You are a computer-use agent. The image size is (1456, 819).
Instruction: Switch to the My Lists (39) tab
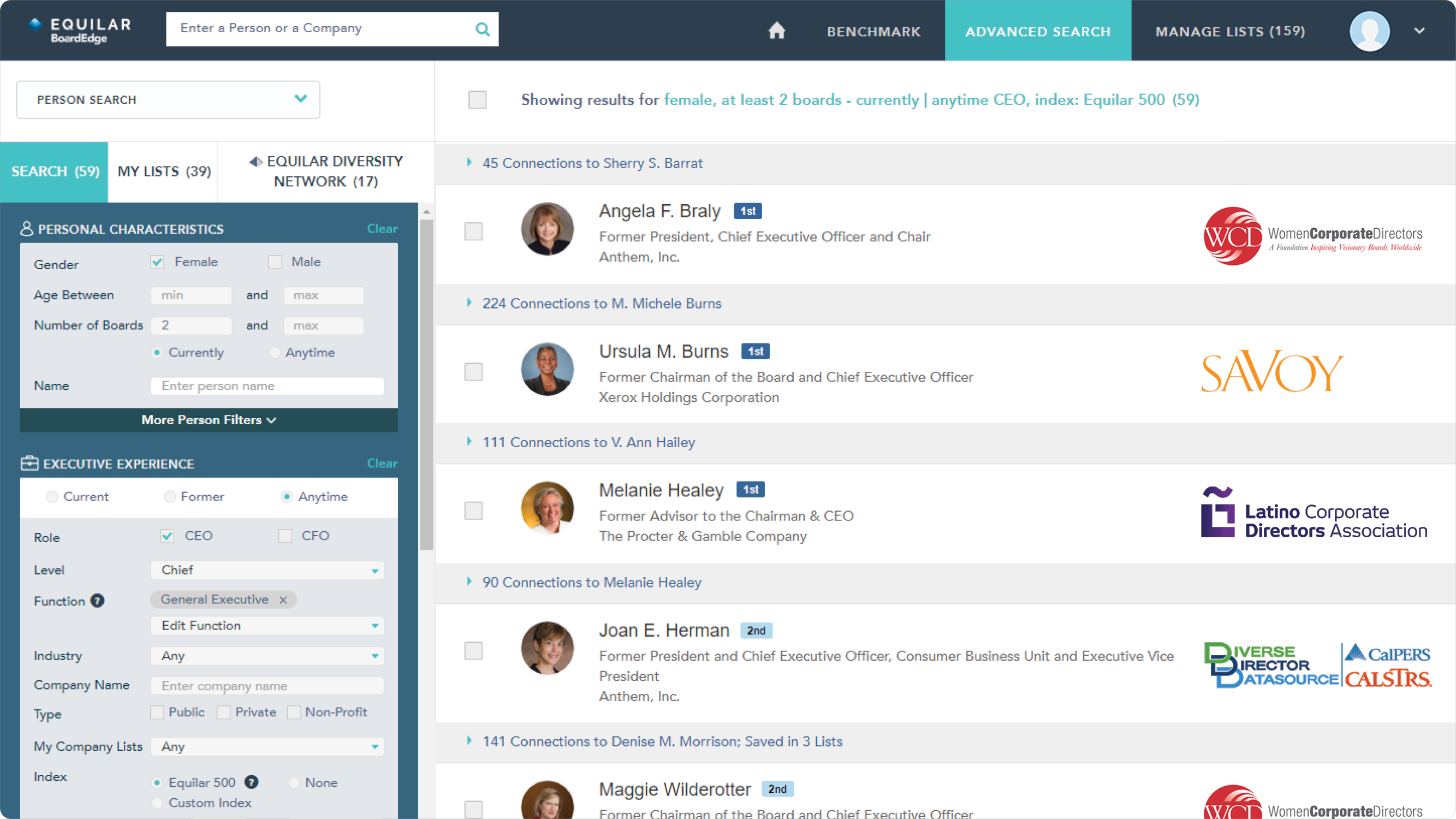pos(164,172)
